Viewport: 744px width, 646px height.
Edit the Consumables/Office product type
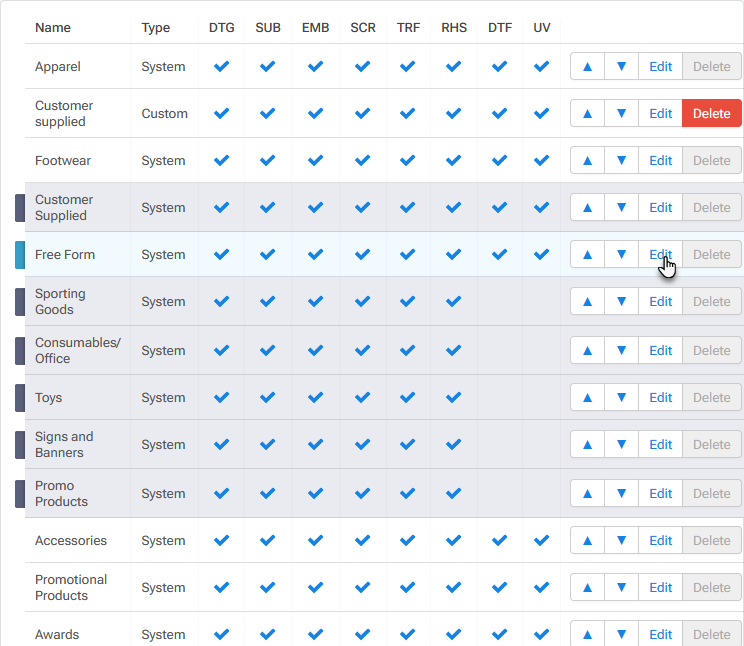pos(660,350)
